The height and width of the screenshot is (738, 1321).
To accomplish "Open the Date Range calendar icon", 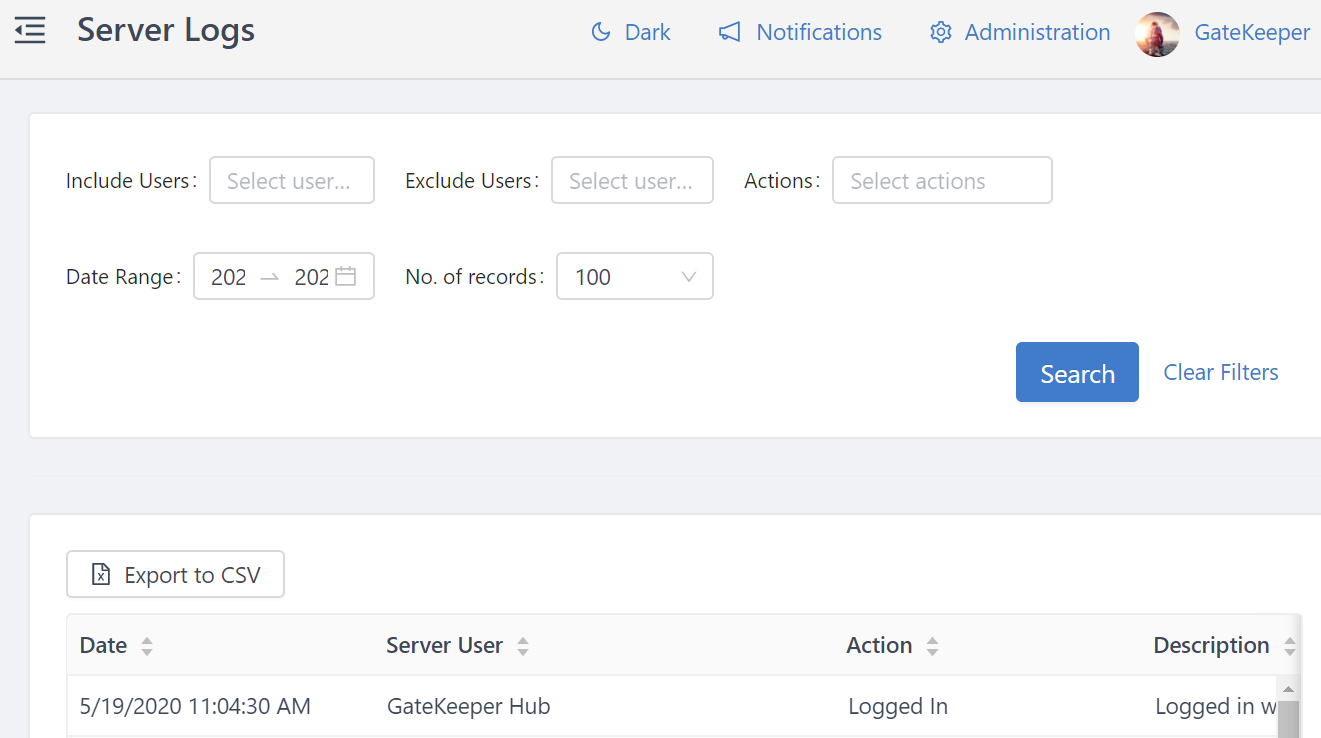I will [x=345, y=276].
